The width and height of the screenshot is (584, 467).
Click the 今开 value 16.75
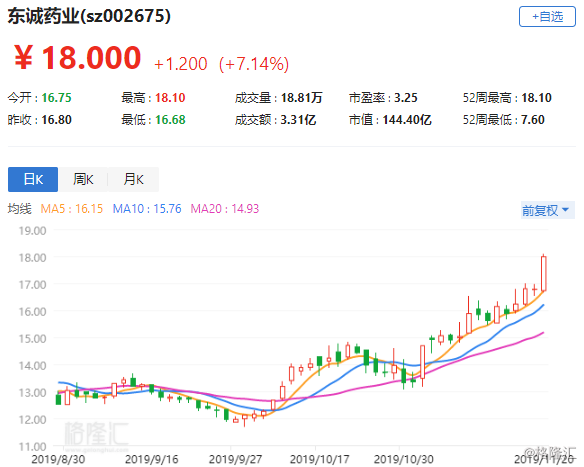point(56,98)
